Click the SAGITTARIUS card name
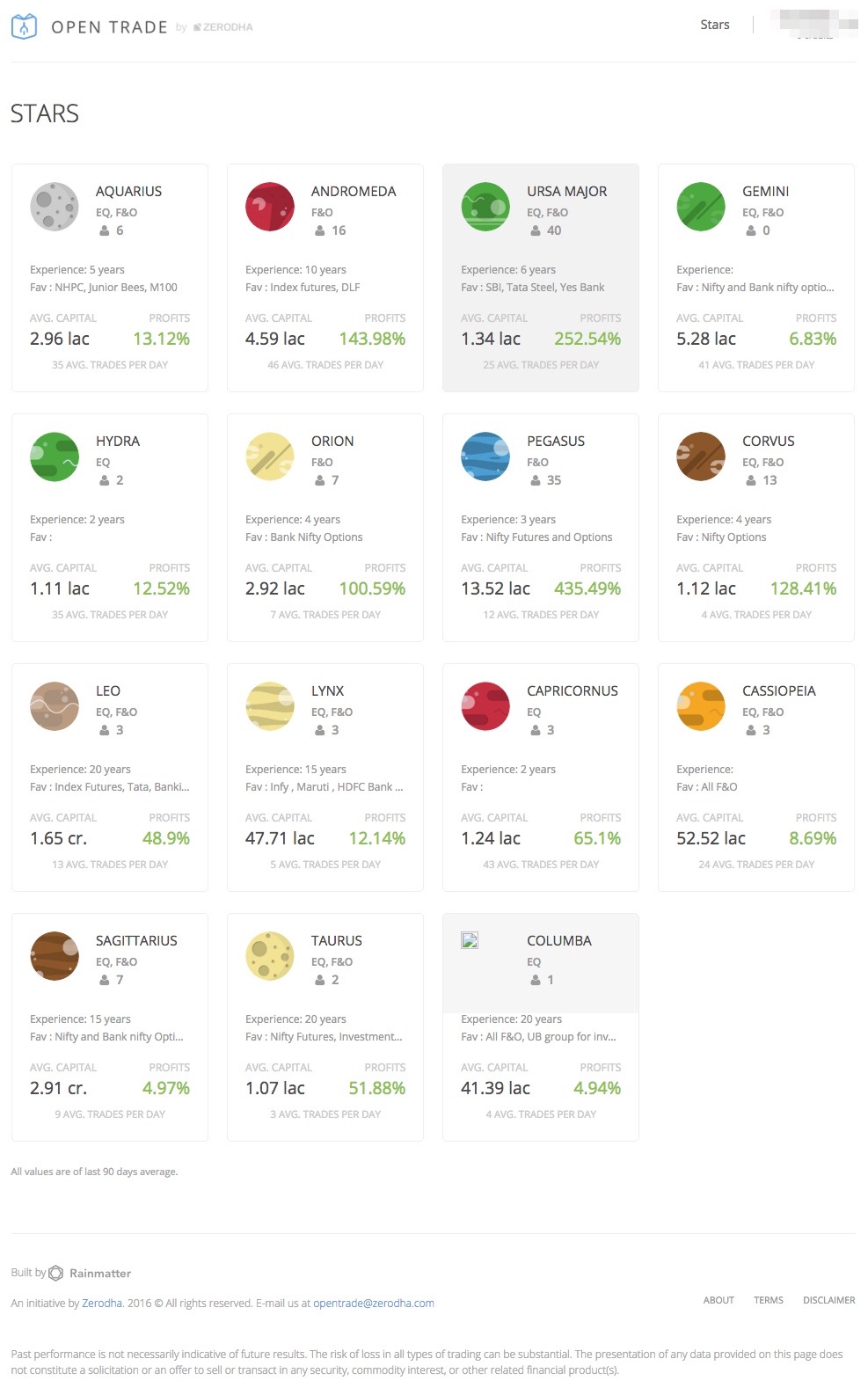Viewport: 868px width, 1395px height. pyautogui.click(x=136, y=940)
